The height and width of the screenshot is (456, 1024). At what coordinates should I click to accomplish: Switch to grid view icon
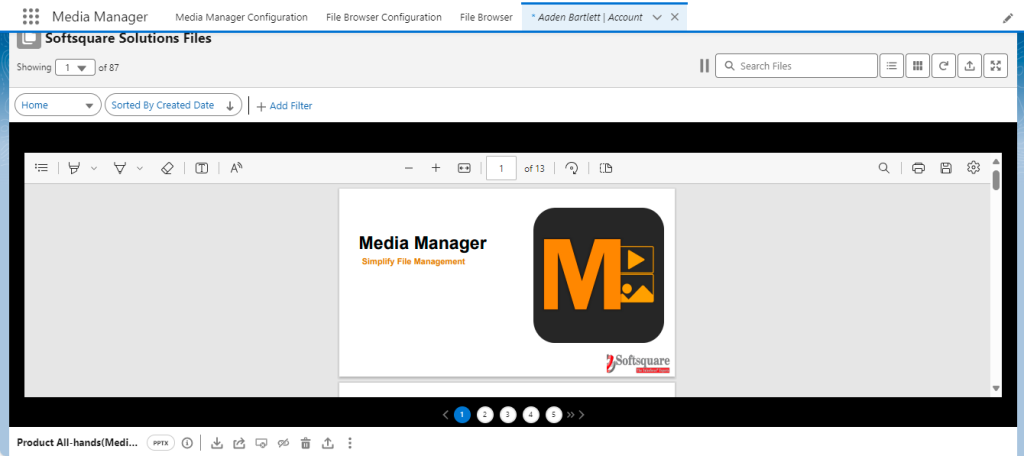coord(918,65)
